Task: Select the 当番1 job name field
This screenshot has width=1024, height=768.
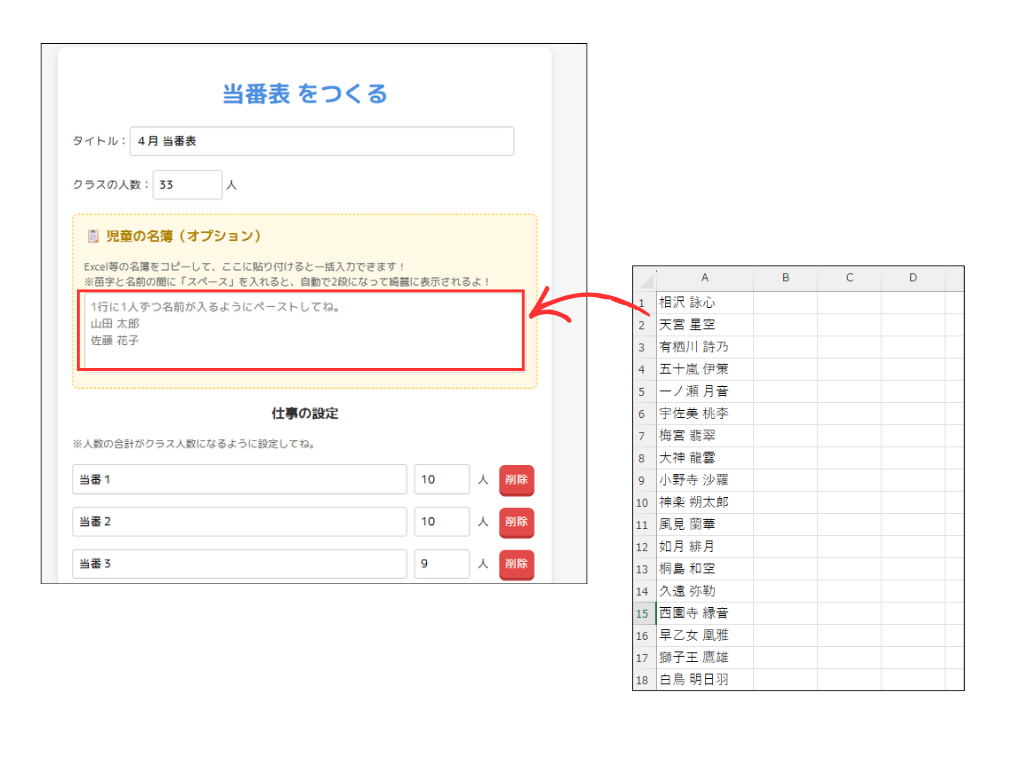Action: [238, 479]
